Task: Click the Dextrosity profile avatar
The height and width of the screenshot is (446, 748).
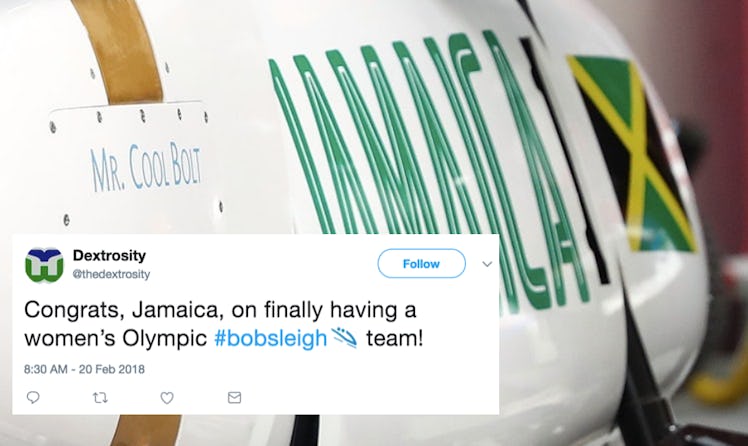Action: pyautogui.click(x=44, y=265)
